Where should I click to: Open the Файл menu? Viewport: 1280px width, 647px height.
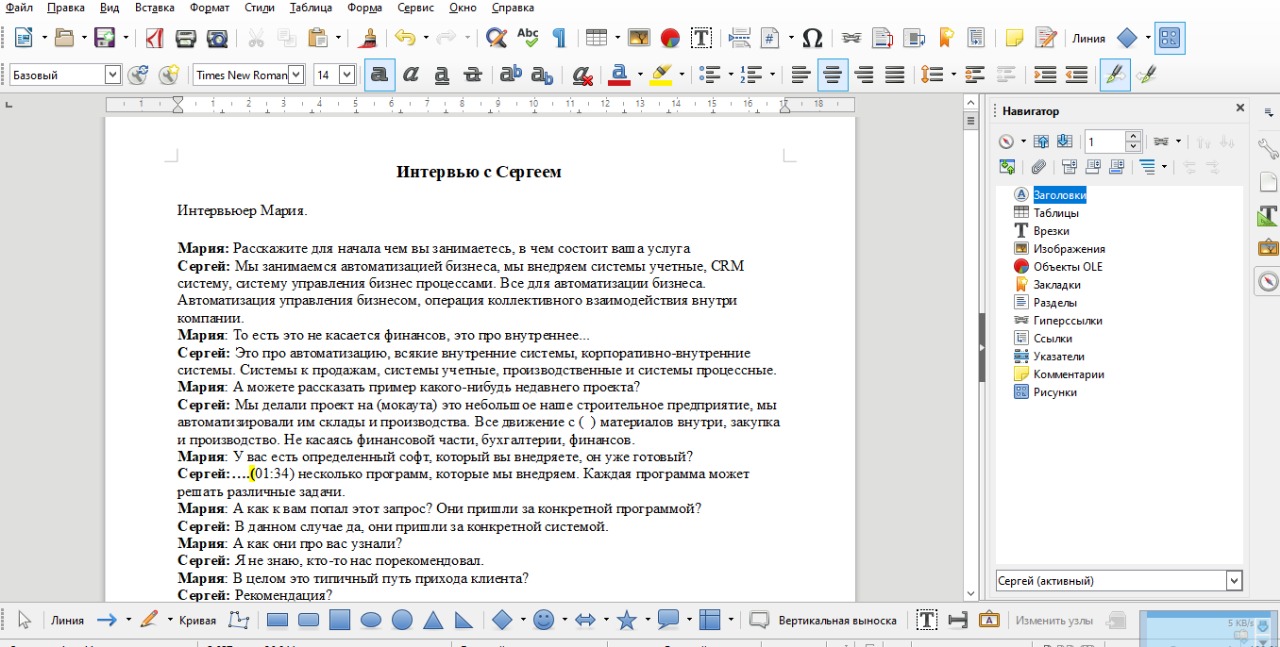pos(19,7)
